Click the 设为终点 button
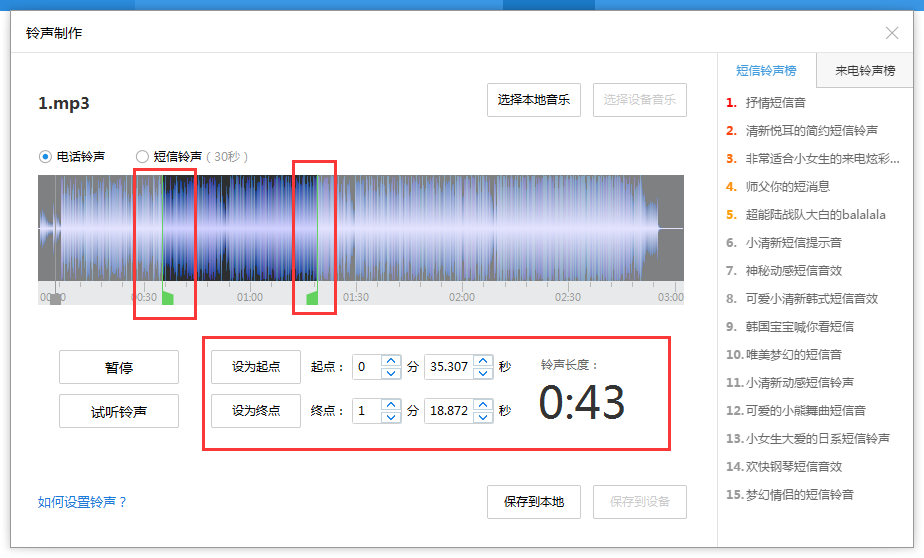 (256, 411)
